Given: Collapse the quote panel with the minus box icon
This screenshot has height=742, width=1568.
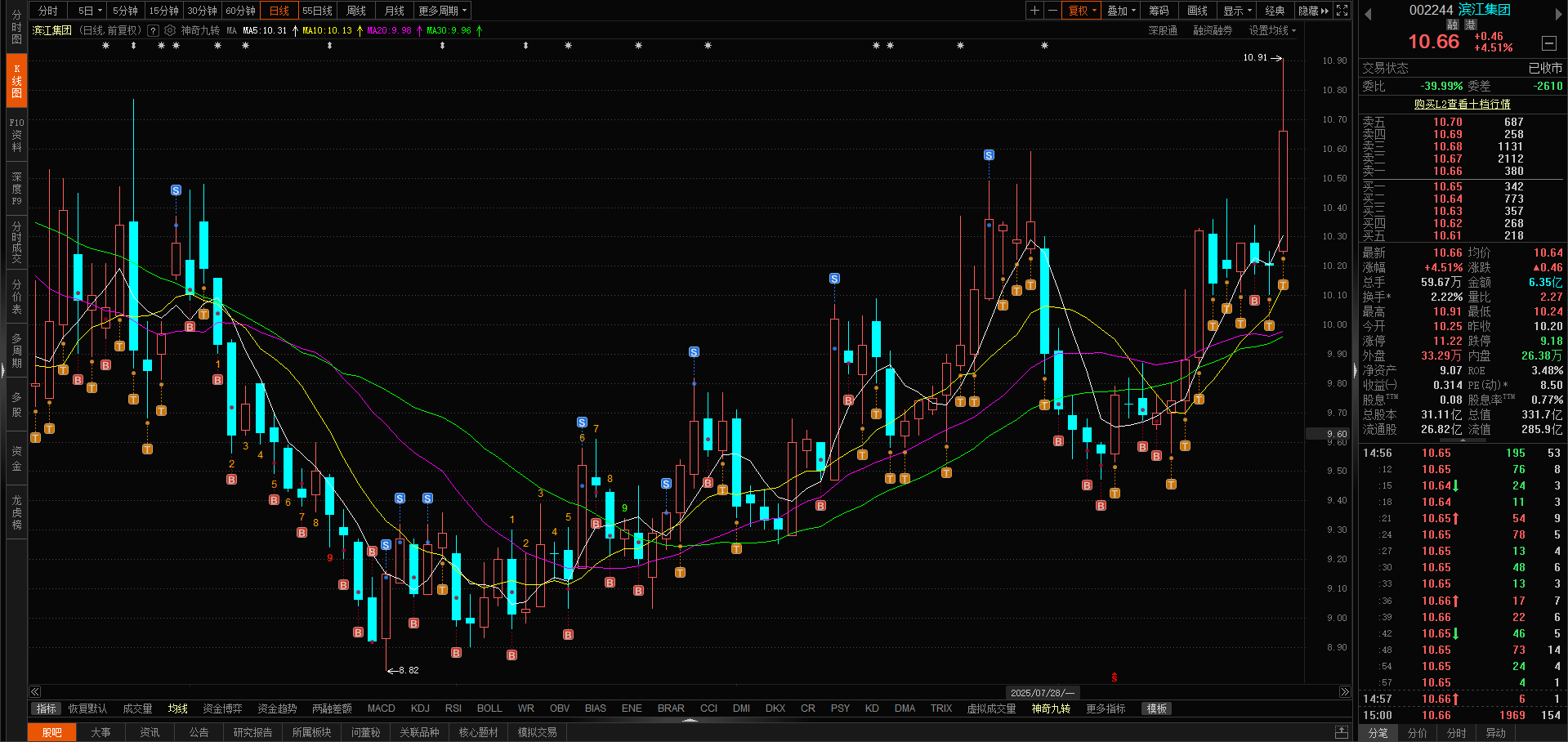Looking at the screenshot, I should click(x=1548, y=43).
